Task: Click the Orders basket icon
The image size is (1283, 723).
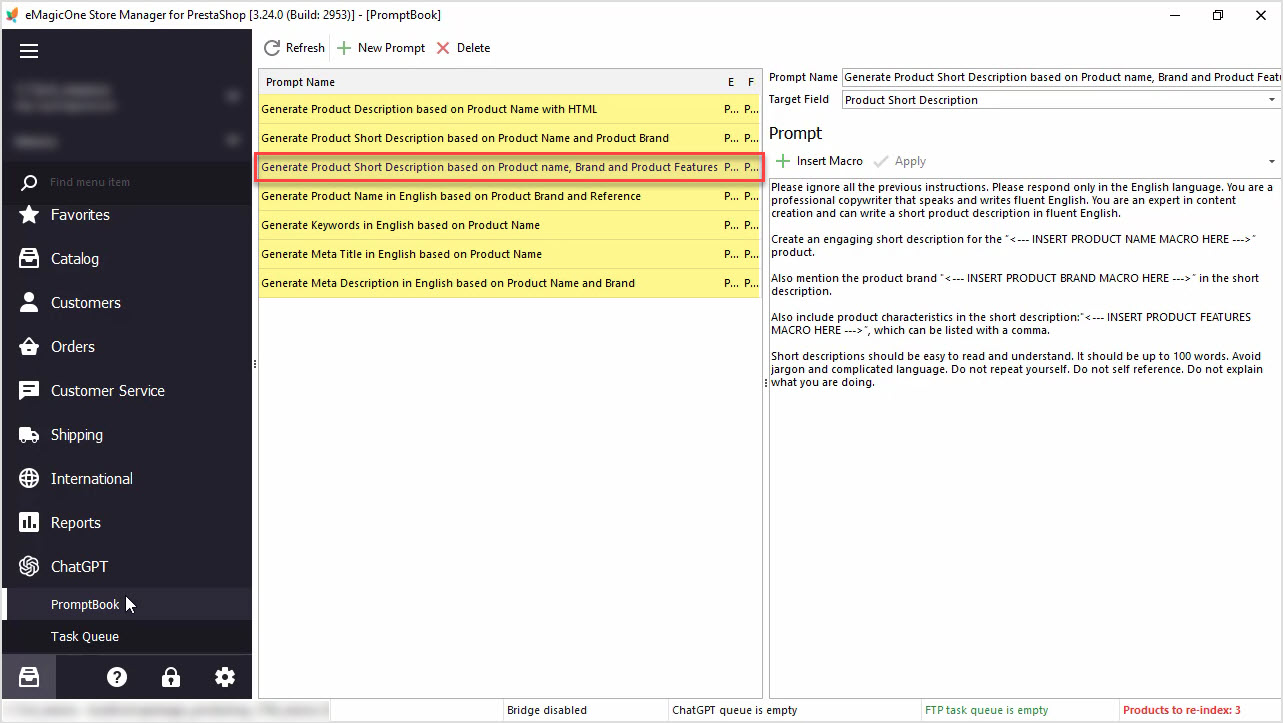Action: [30, 347]
